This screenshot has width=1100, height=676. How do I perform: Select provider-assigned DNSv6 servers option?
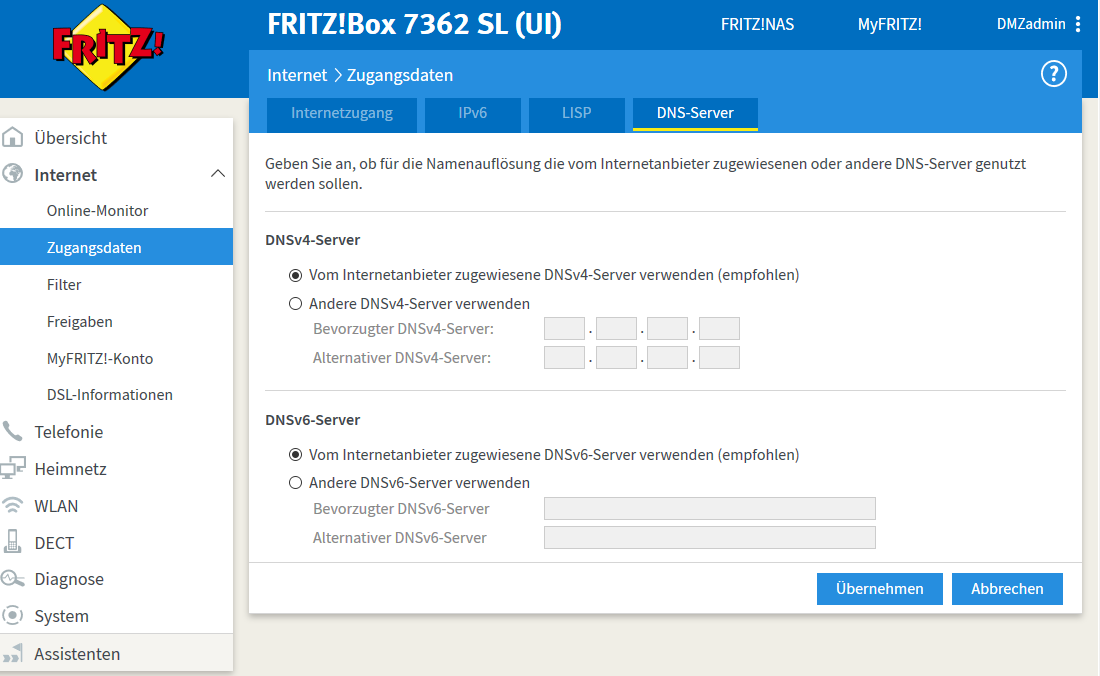click(x=295, y=454)
